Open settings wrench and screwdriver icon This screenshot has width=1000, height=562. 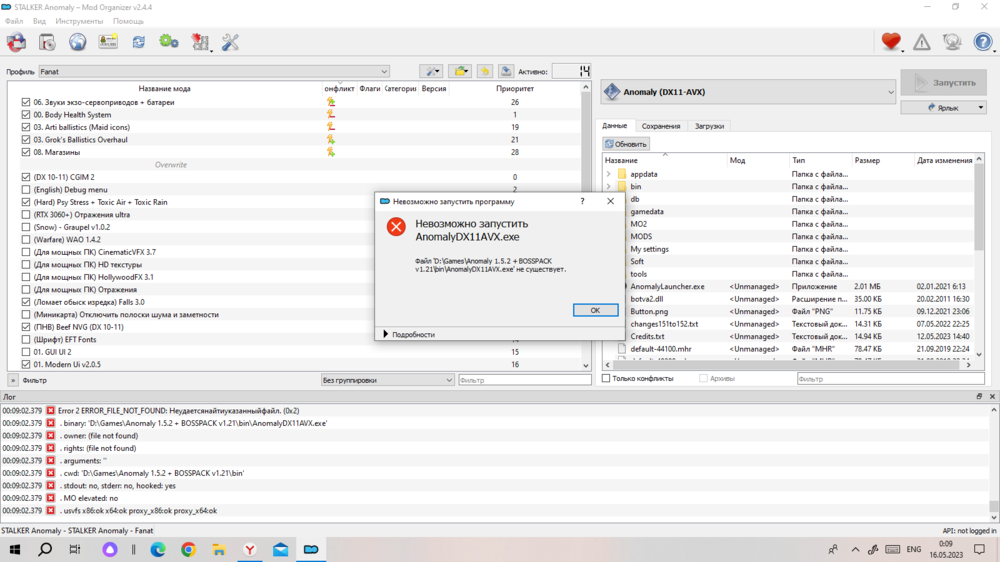click(230, 42)
